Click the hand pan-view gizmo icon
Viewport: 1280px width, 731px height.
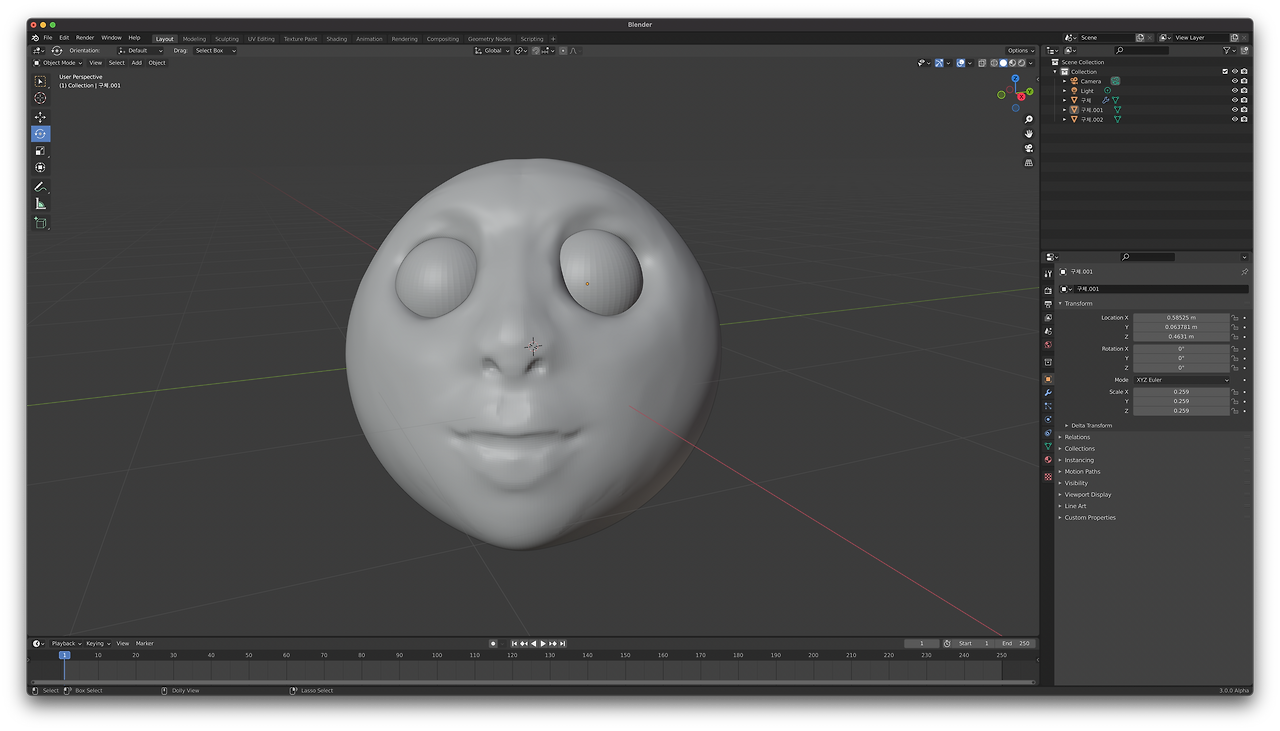(1028, 134)
